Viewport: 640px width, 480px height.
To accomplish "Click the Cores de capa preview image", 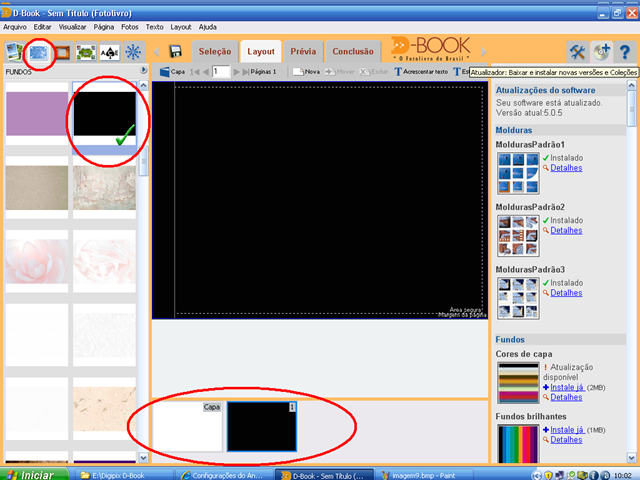I will click(x=518, y=383).
